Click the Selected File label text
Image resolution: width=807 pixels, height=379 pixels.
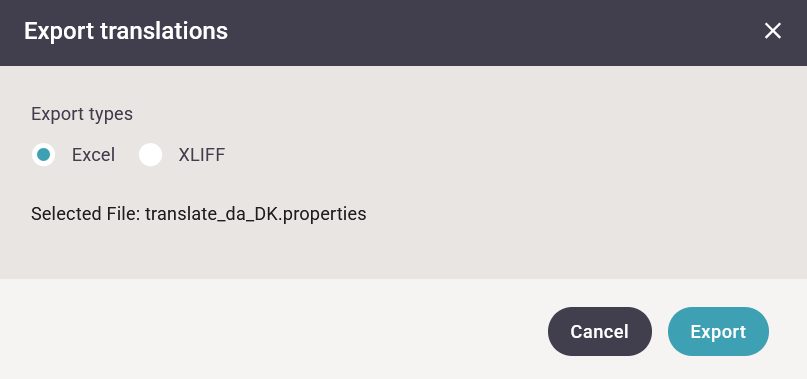coord(85,214)
